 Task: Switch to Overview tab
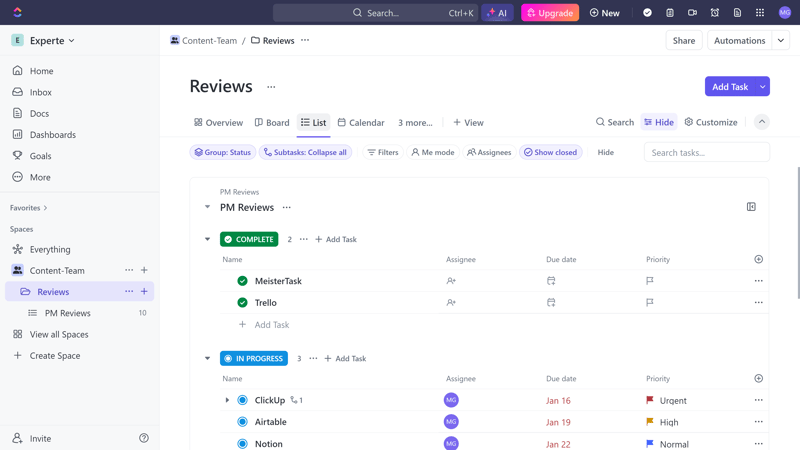218,122
